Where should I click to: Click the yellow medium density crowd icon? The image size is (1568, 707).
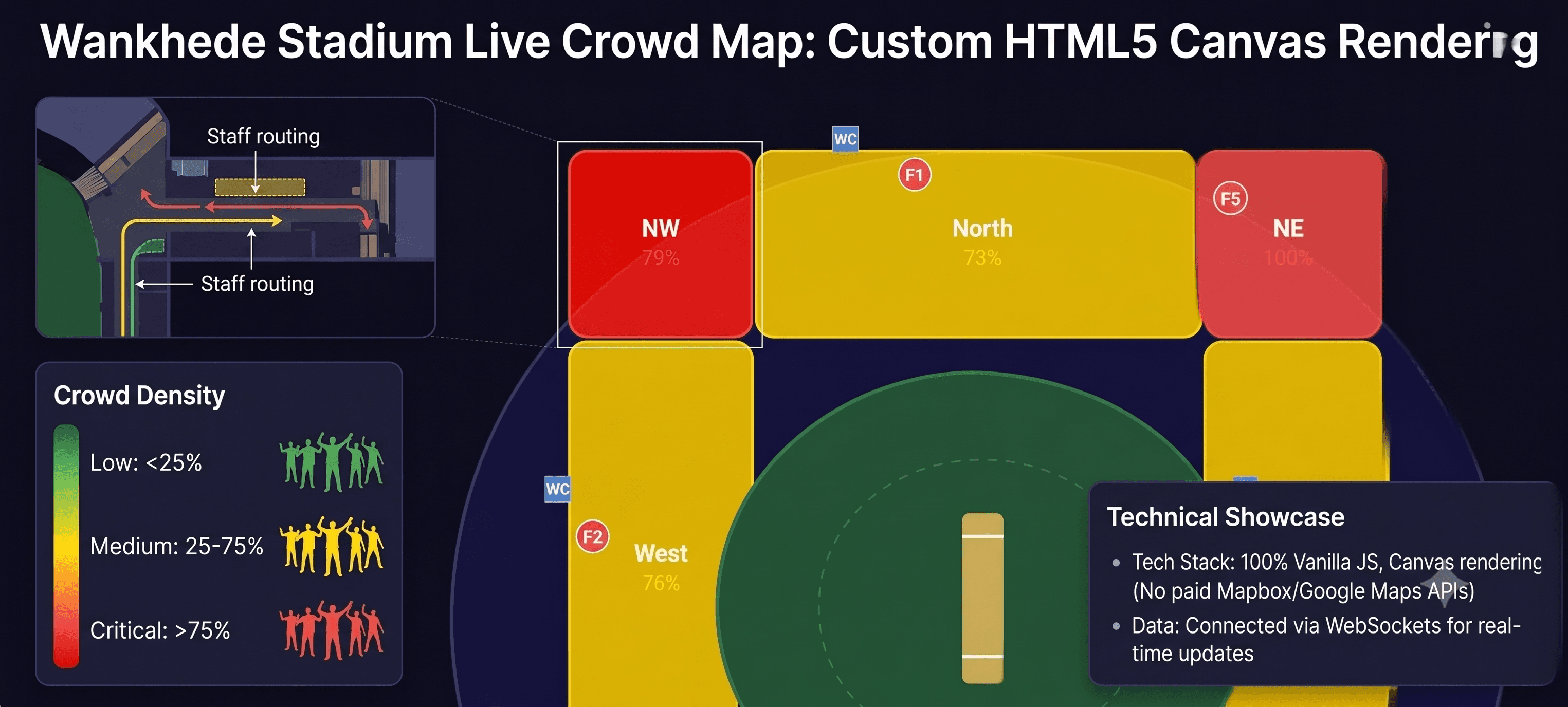point(332,546)
